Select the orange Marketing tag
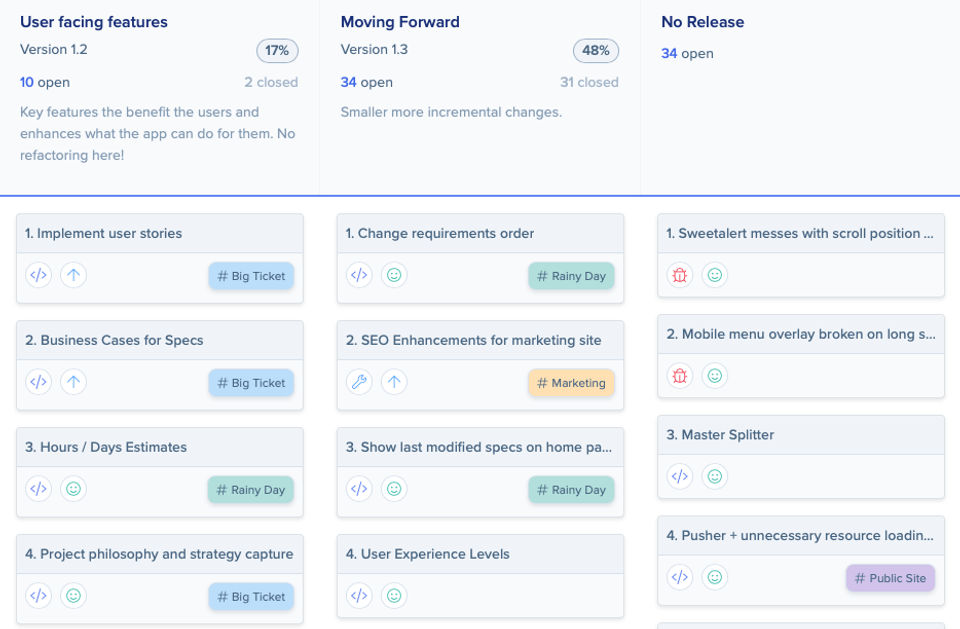The image size is (960, 629). pos(571,383)
